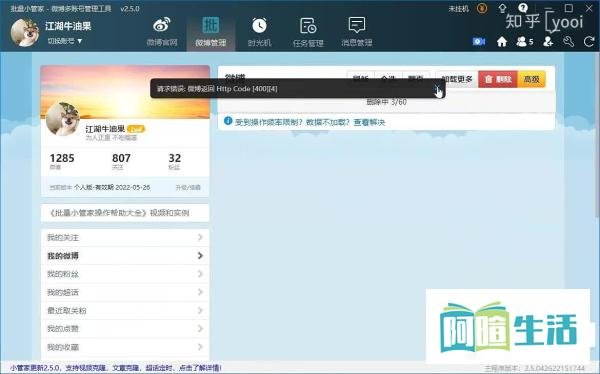
Task: Go to home via the house icon
Action: point(502,41)
